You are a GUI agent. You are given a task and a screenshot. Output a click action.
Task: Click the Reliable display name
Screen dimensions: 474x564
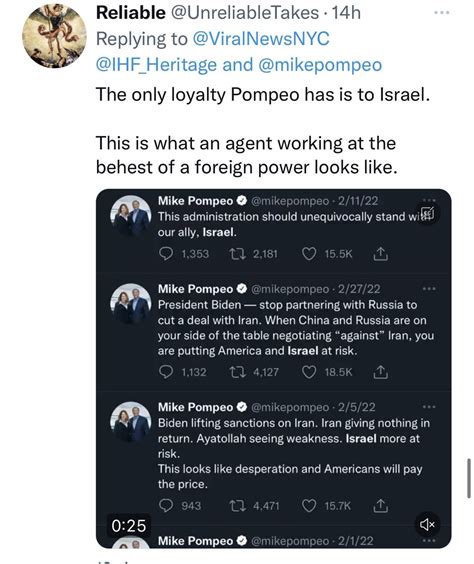131,13
